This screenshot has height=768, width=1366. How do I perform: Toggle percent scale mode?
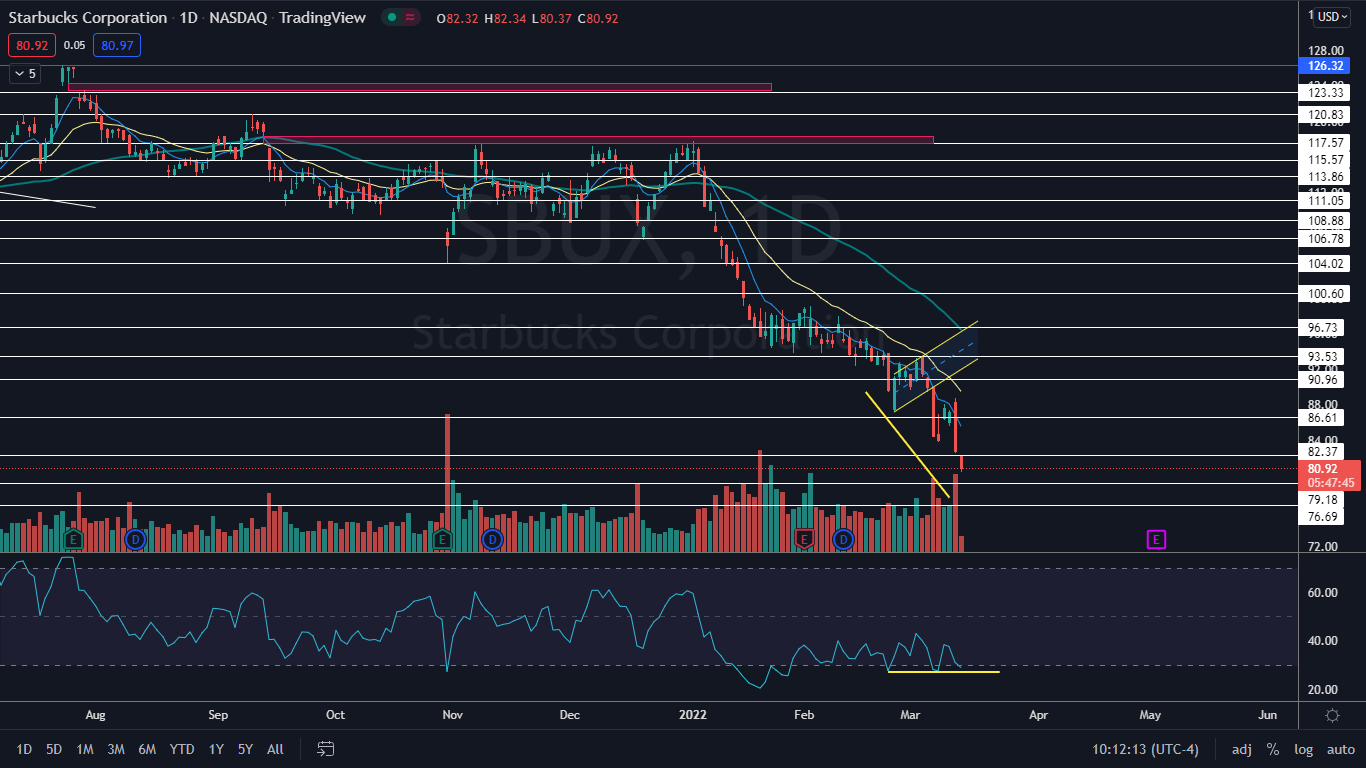1273,749
